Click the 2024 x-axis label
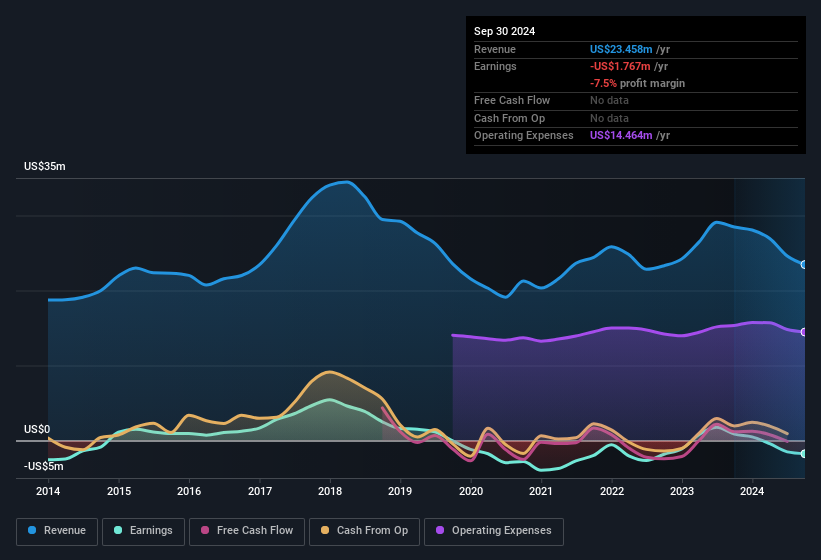Viewport: 821px width, 560px height. pyautogui.click(x=752, y=491)
